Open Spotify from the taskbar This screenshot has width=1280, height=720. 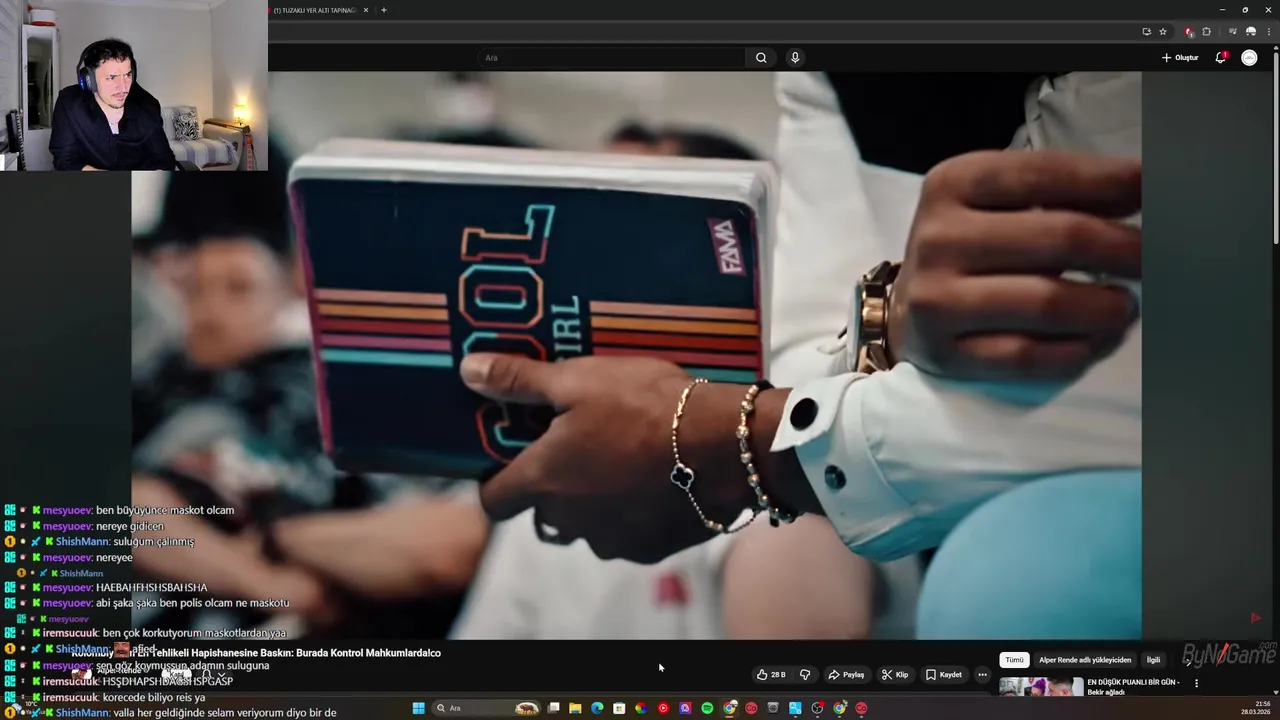(x=707, y=708)
